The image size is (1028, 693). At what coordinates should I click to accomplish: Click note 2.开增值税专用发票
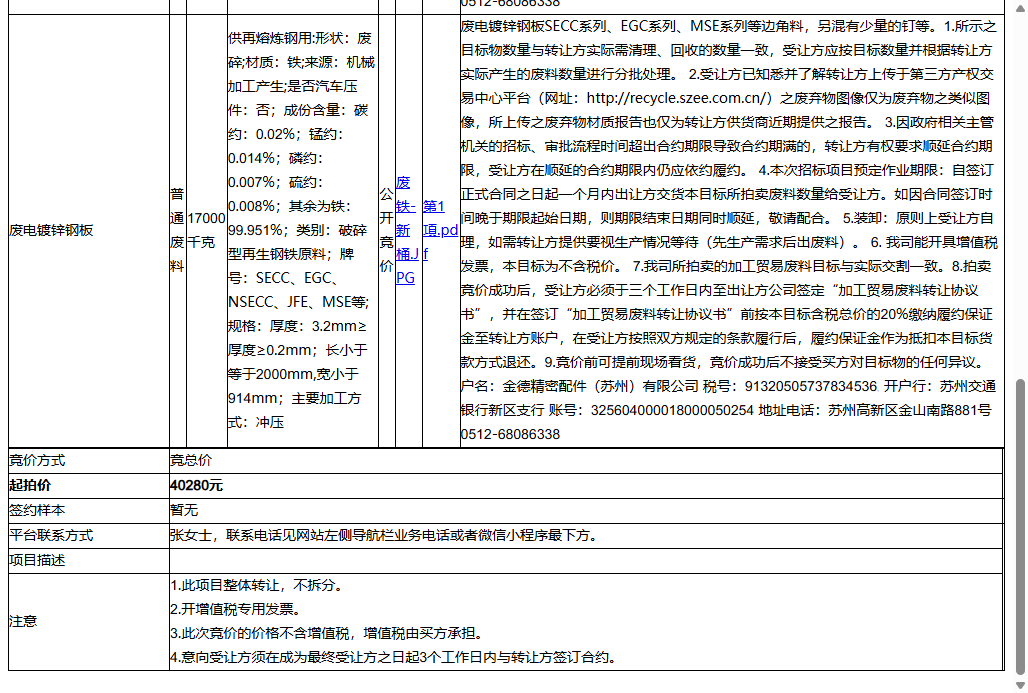tap(236, 610)
